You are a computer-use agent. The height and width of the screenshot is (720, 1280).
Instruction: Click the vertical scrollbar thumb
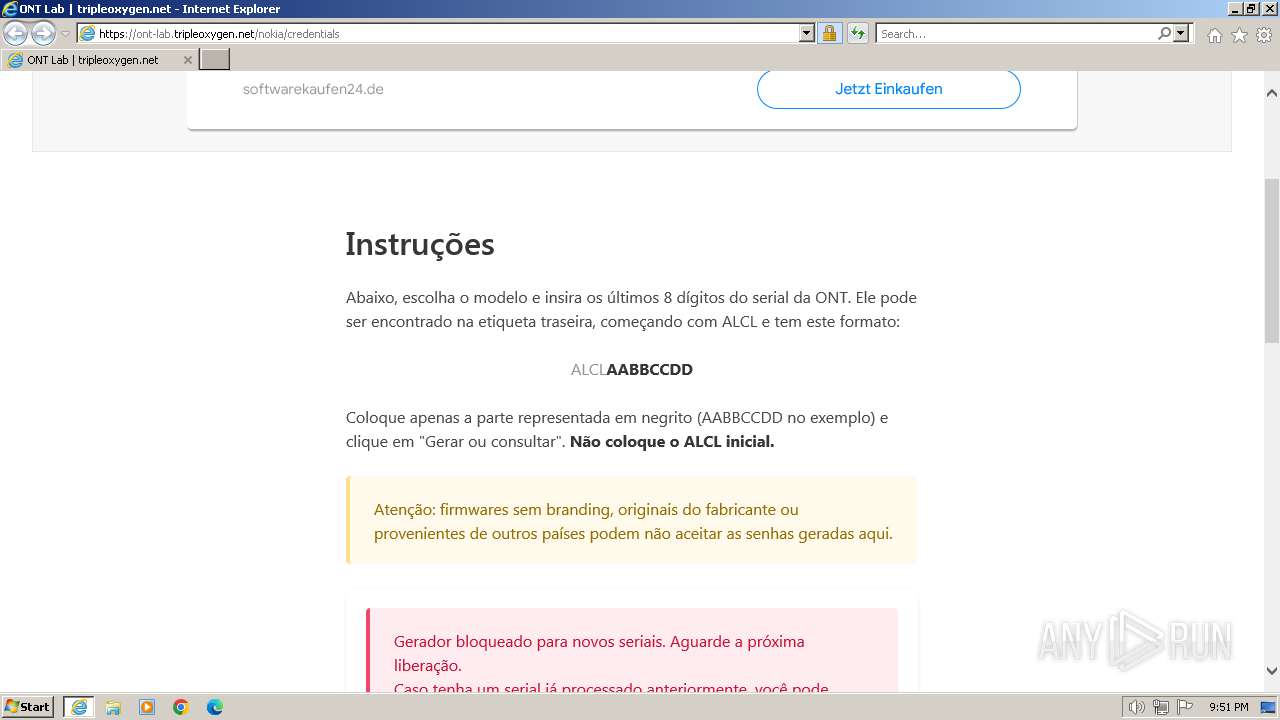point(1272,260)
